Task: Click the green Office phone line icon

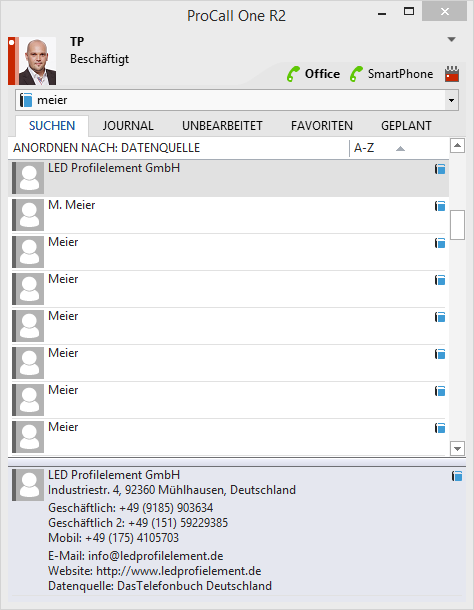Action: [x=293, y=74]
